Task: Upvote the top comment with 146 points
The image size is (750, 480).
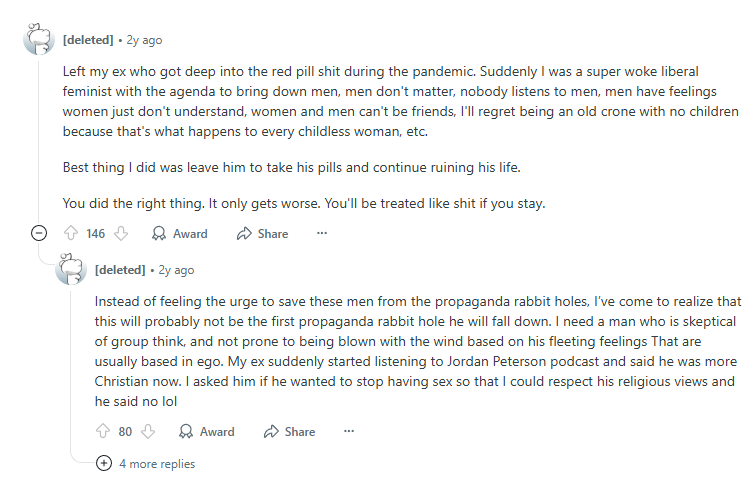Action: point(71,233)
